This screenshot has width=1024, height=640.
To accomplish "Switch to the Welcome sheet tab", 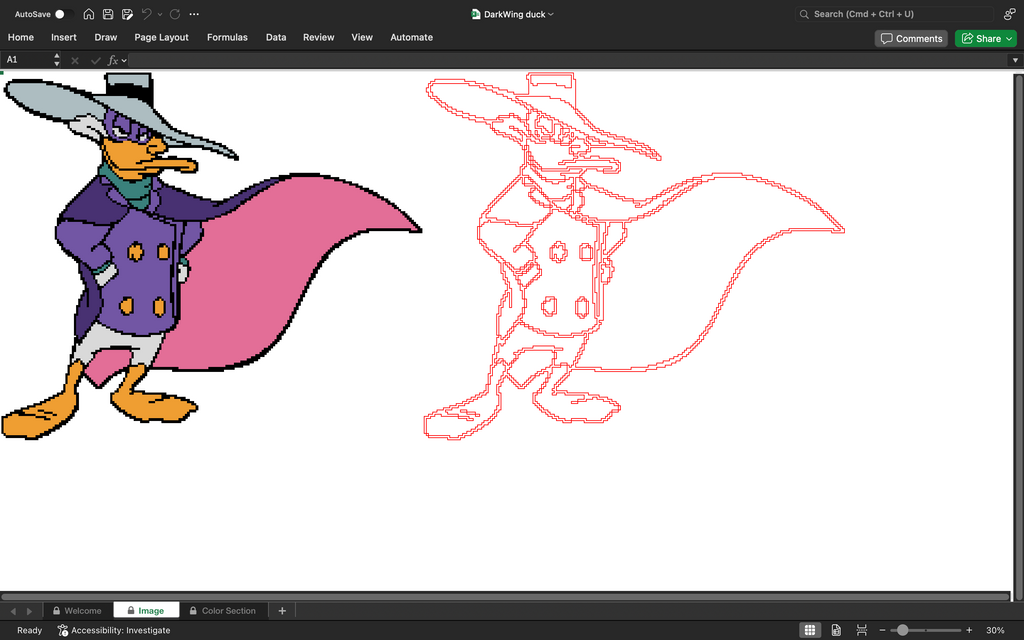I will tap(78, 611).
